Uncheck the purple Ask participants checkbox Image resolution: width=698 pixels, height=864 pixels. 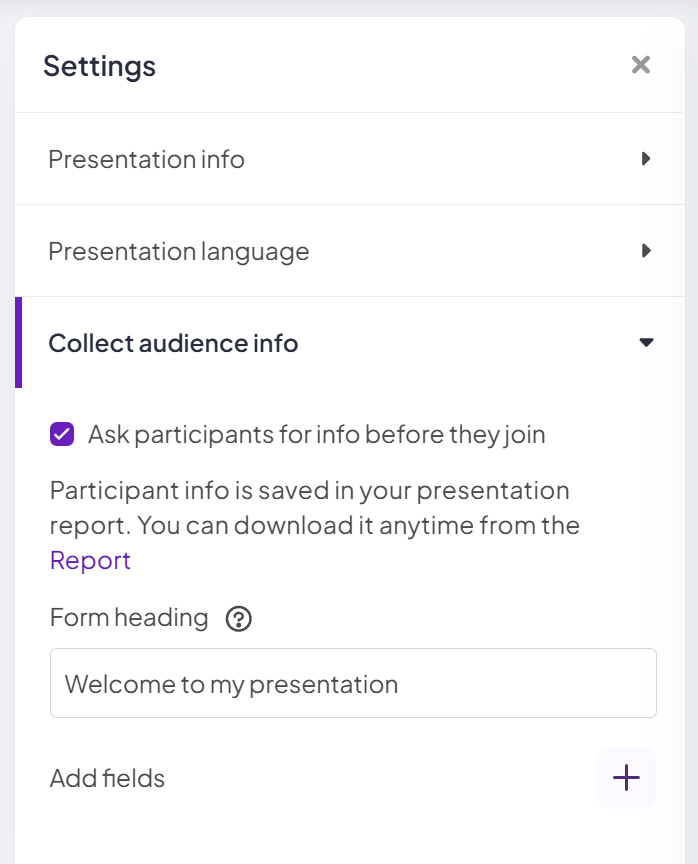tap(62, 434)
